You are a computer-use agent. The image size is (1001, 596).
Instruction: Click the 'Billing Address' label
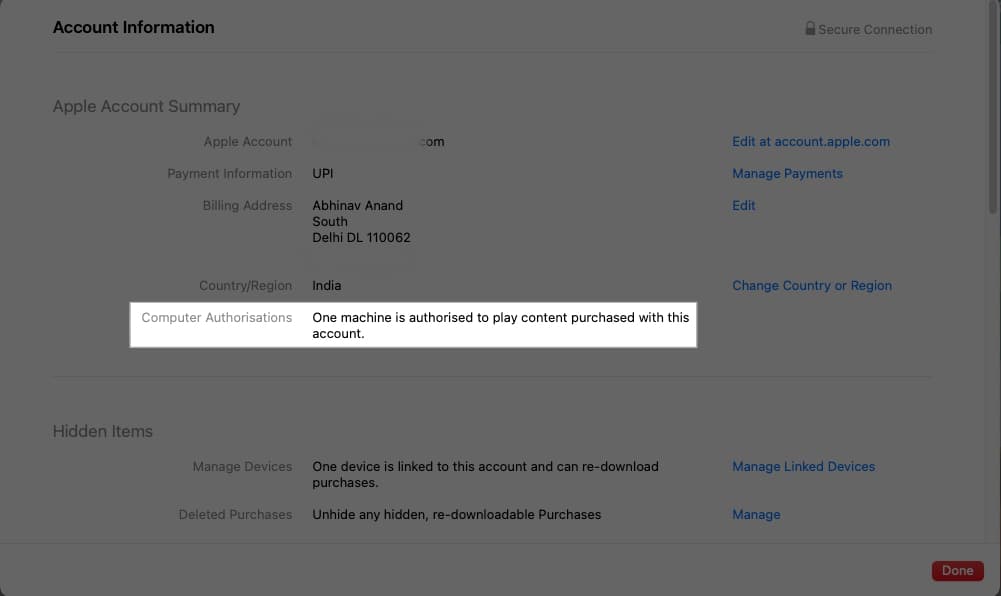pos(247,205)
